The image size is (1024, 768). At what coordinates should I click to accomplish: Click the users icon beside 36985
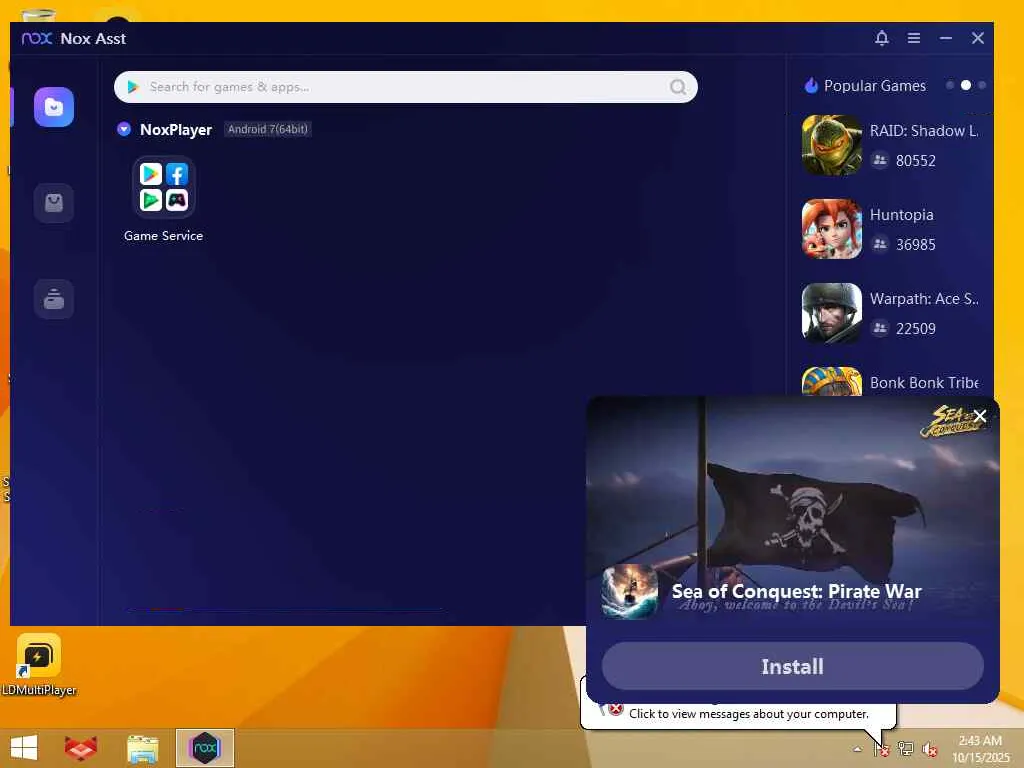880,244
